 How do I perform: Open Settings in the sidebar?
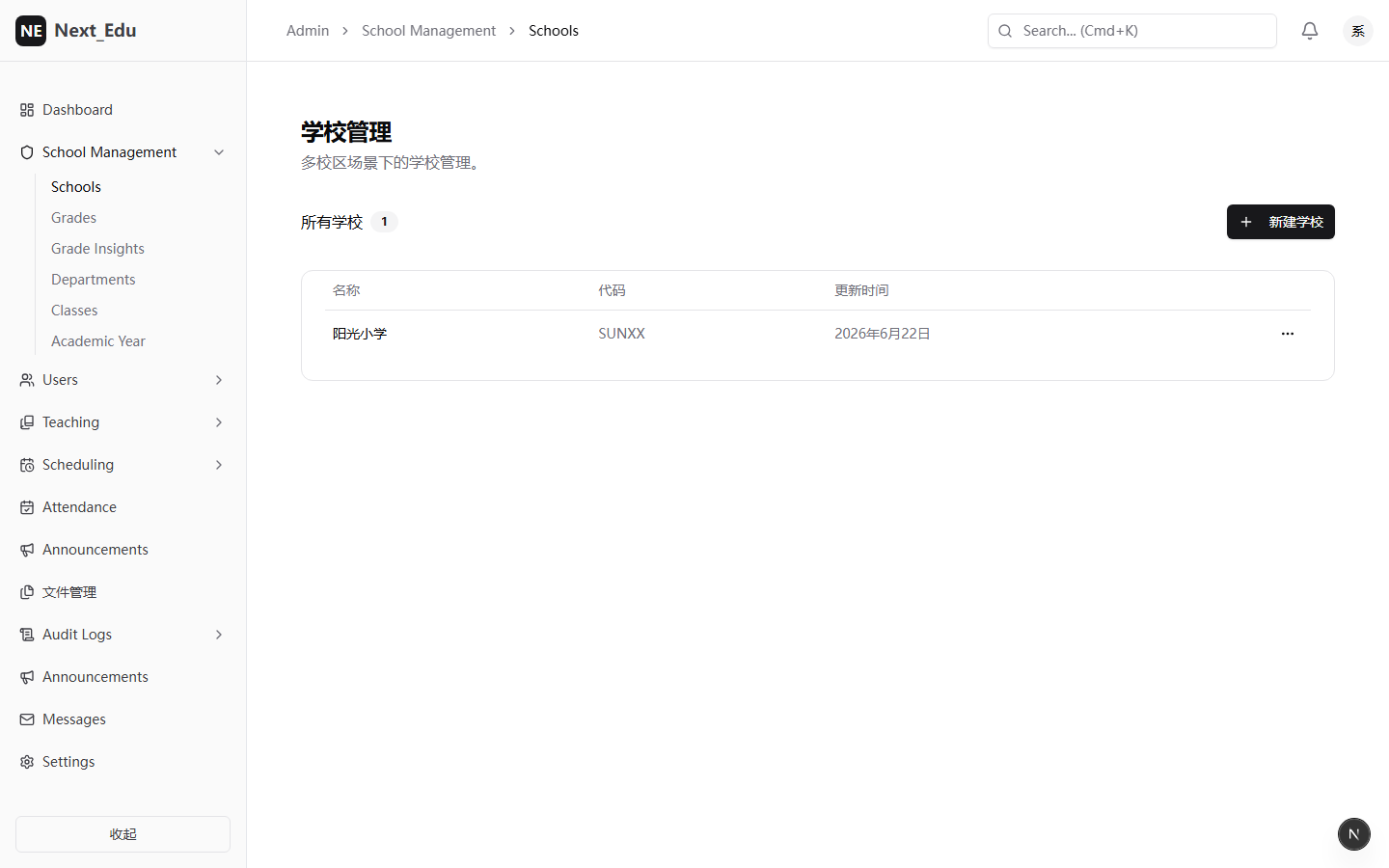(123, 762)
